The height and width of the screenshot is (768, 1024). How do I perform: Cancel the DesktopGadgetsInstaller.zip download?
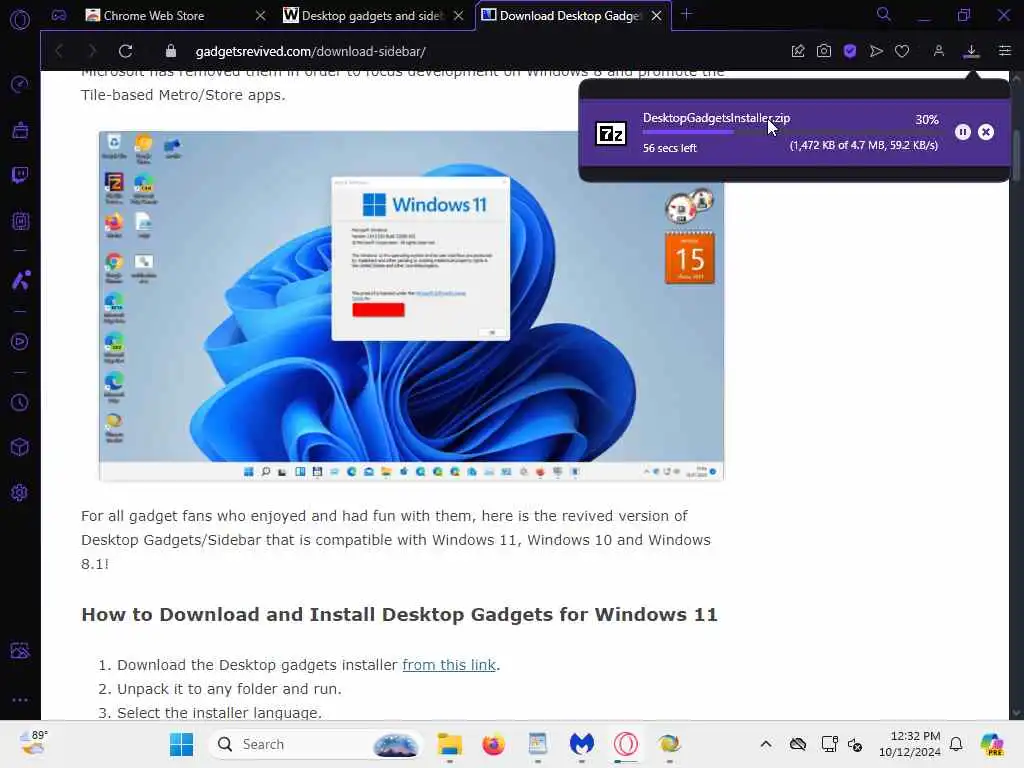pyautogui.click(x=985, y=132)
